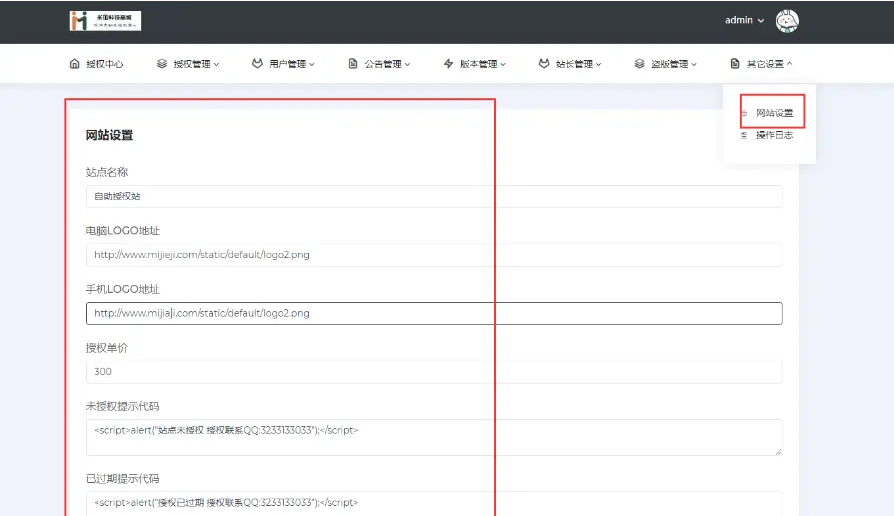Click the icon beside 用户管理

257,63
